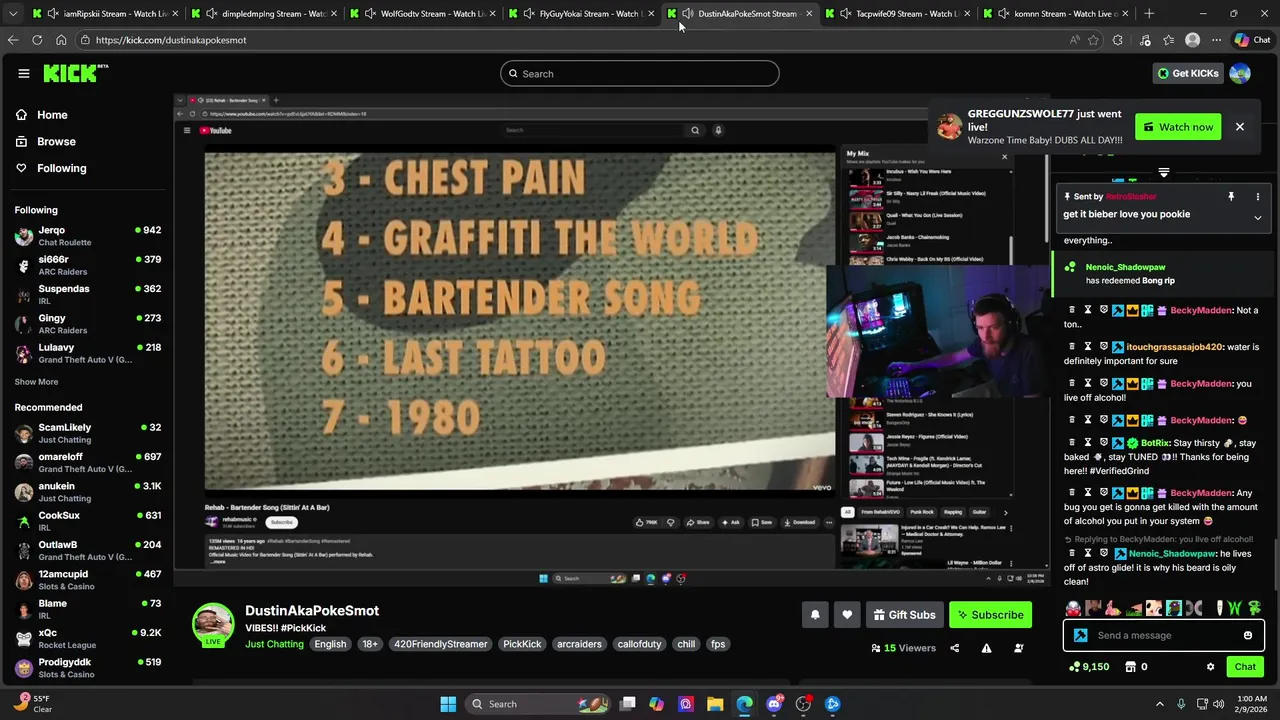Viewport: 1280px width, 720px height.
Task: Open Copilot Chat in browser toolbar
Action: [1252, 40]
